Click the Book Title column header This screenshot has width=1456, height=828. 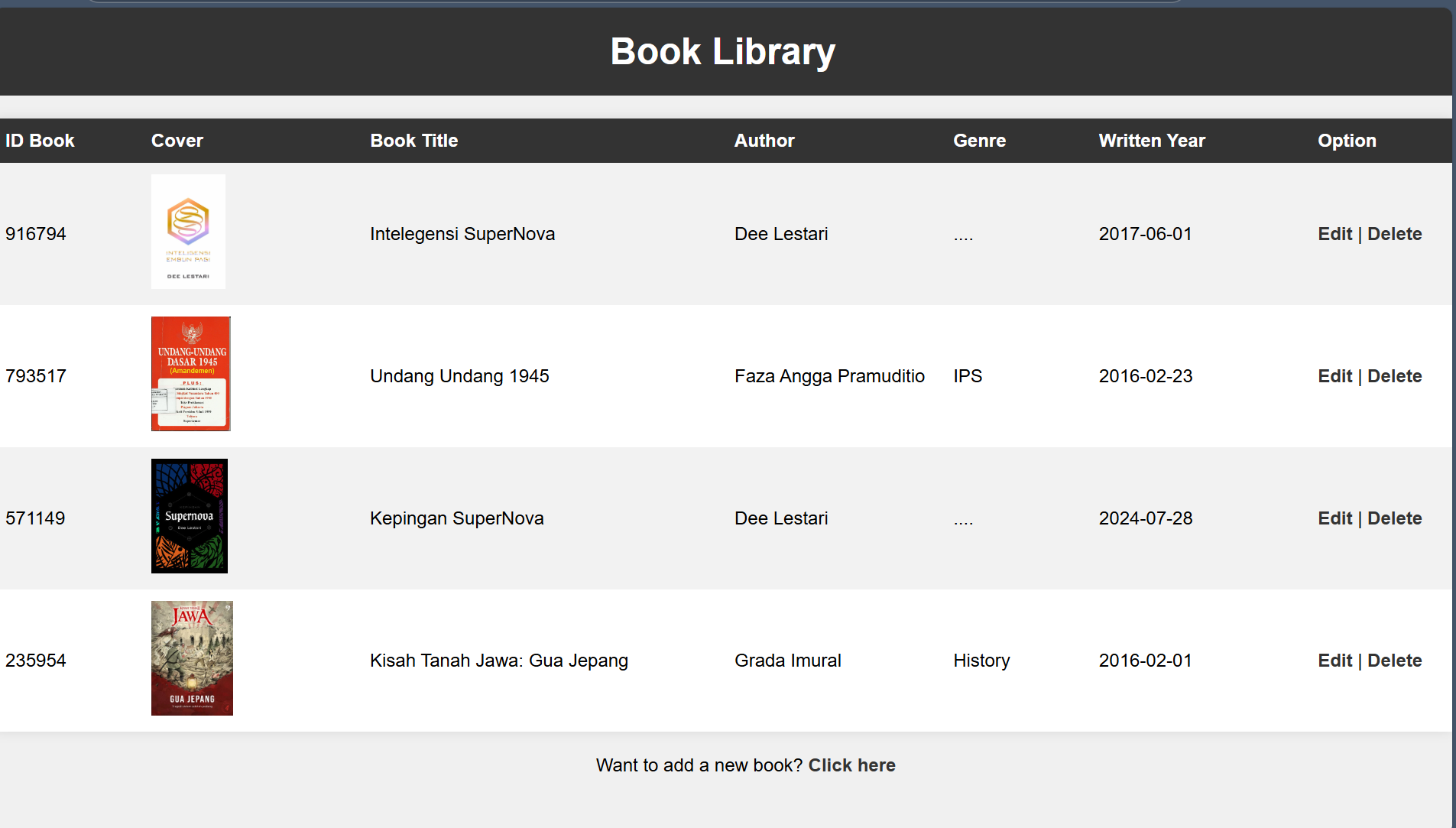(413, 141)
